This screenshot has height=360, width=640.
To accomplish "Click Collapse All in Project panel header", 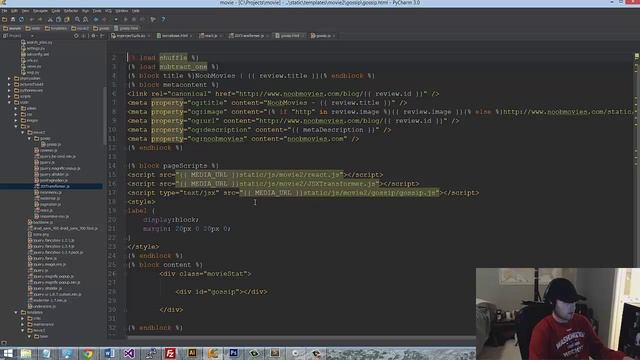I will pyautogui.click(x=84, y=36).
